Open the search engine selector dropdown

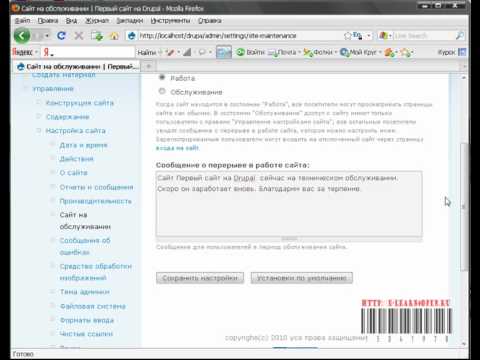(386, 36)
